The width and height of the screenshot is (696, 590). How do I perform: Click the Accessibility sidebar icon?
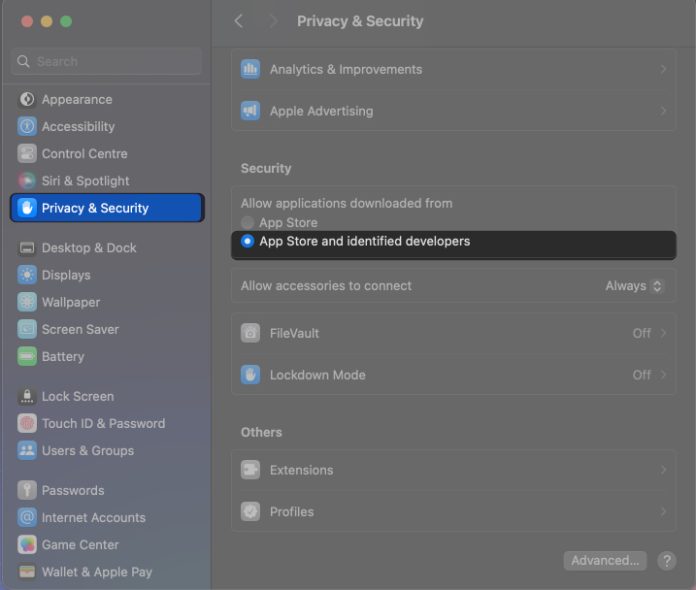tap(27, 127)
